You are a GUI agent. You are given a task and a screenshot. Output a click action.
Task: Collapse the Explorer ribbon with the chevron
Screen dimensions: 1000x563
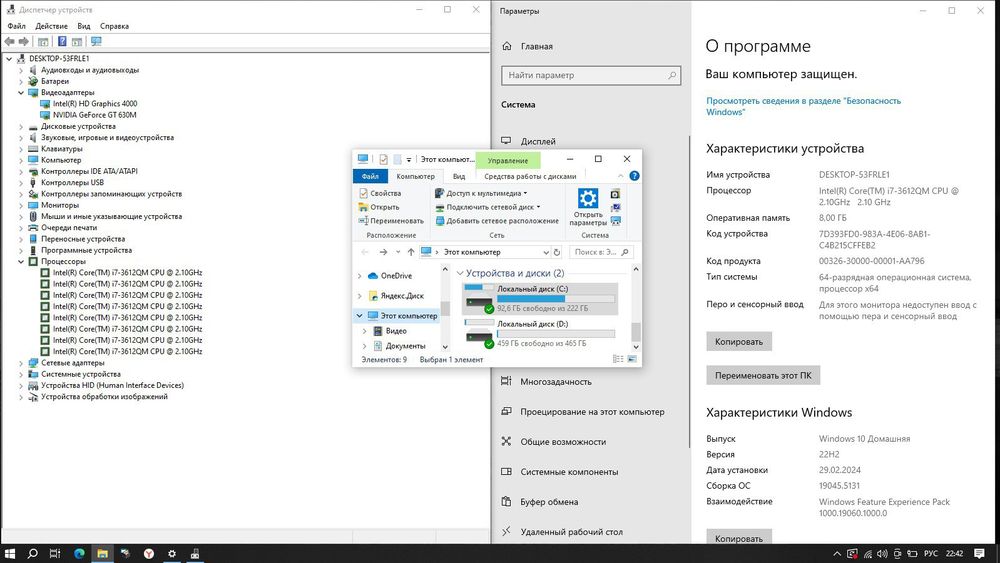[x=621, y=176]
